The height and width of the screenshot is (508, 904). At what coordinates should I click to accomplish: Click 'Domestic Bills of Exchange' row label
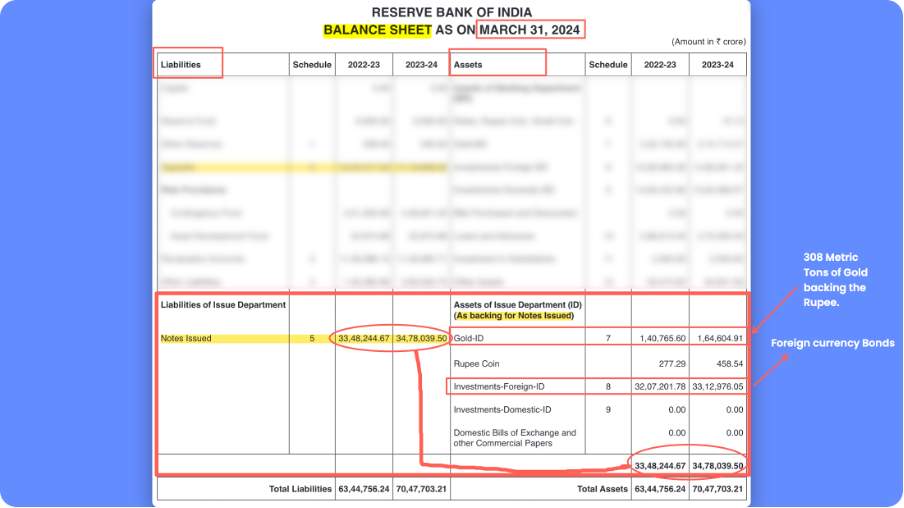pyautogui.click(x=515, y=438)
